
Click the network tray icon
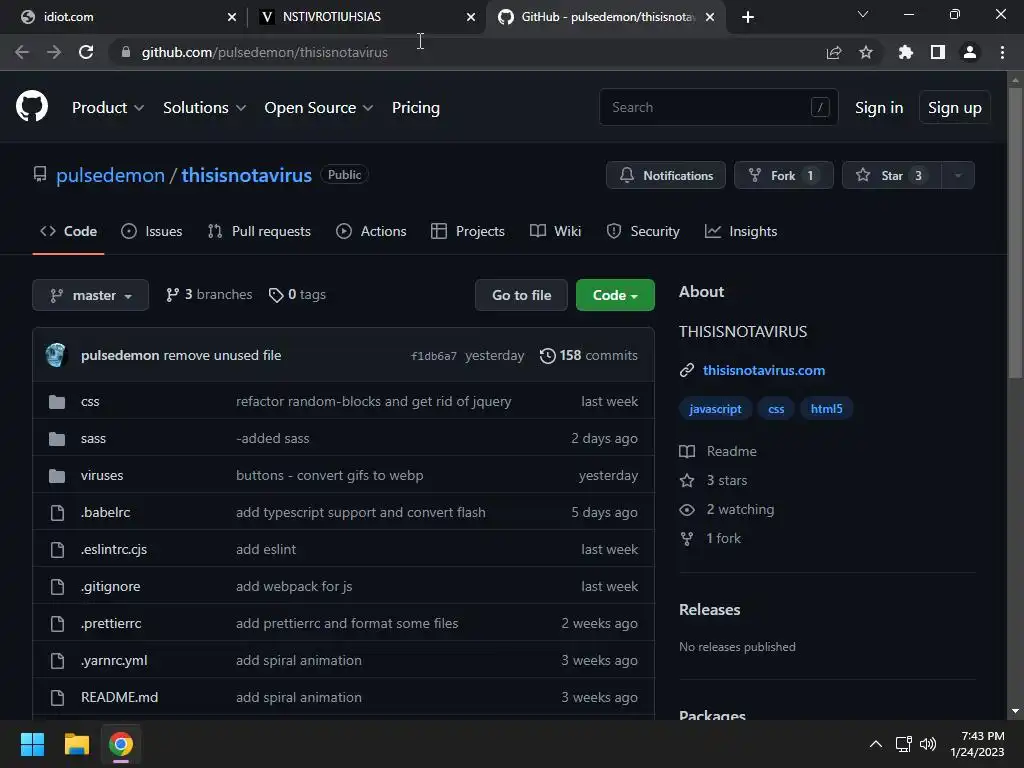point(904,744)
